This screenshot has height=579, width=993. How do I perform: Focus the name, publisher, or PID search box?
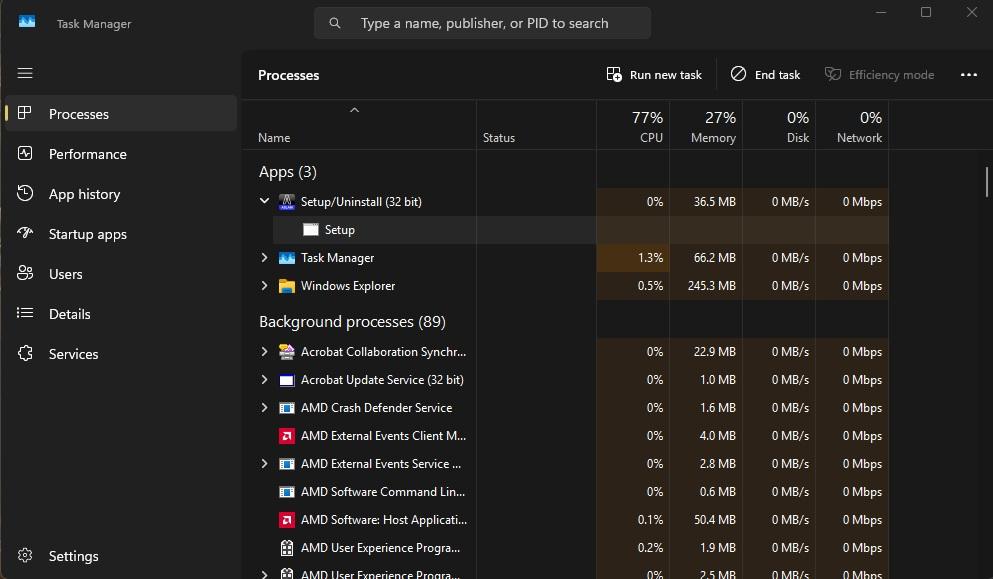click(x=483, y=23)
